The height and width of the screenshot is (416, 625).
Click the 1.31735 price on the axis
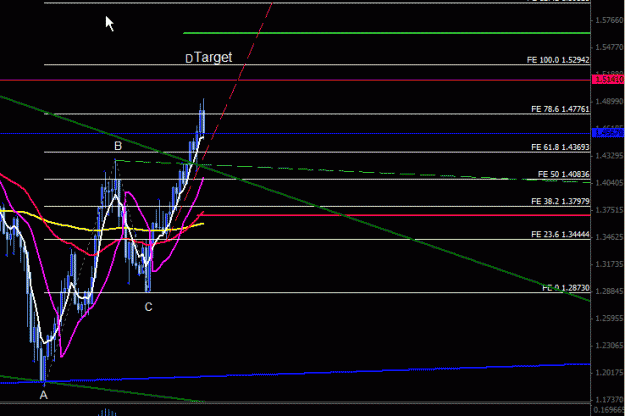pyautogui.click(x=609, y=264)
